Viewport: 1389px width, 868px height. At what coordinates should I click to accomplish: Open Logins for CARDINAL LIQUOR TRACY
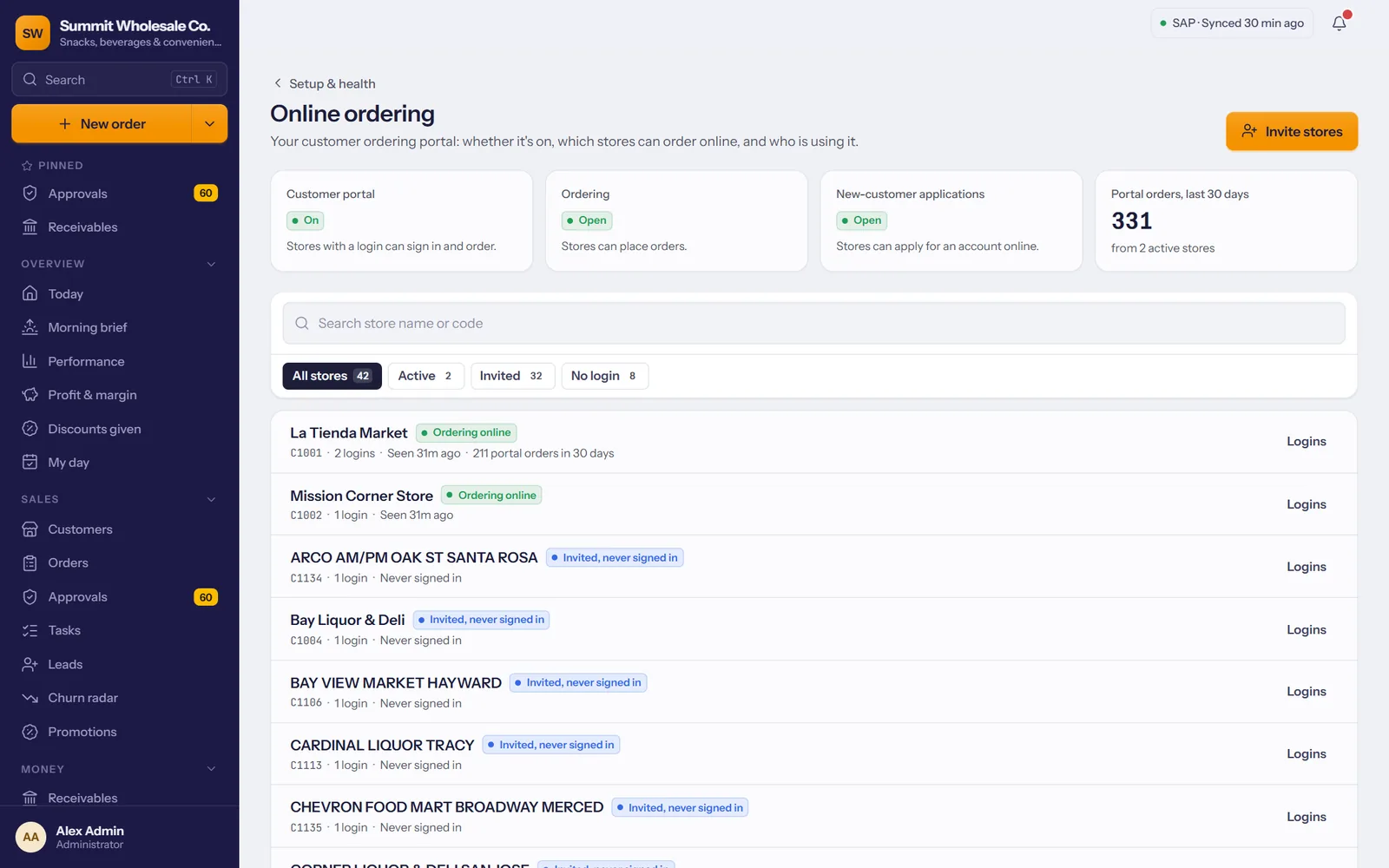tap(1306, 754)
